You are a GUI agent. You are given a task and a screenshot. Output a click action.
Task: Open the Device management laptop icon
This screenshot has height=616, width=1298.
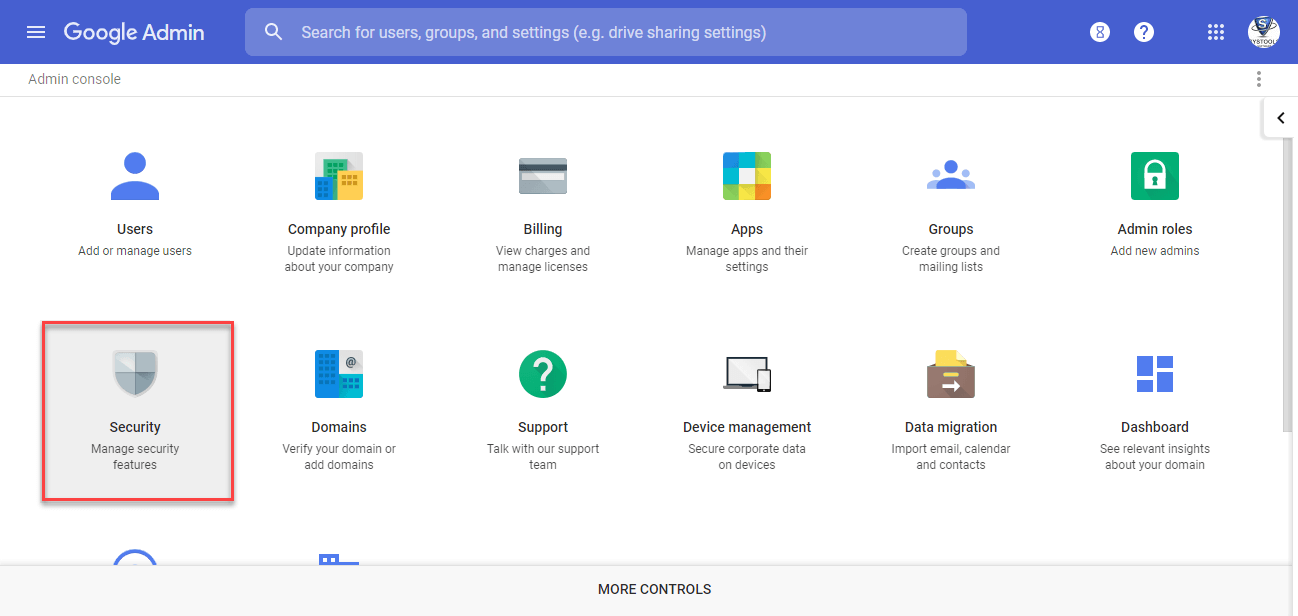pyautogui.click(x=747, y=374)
